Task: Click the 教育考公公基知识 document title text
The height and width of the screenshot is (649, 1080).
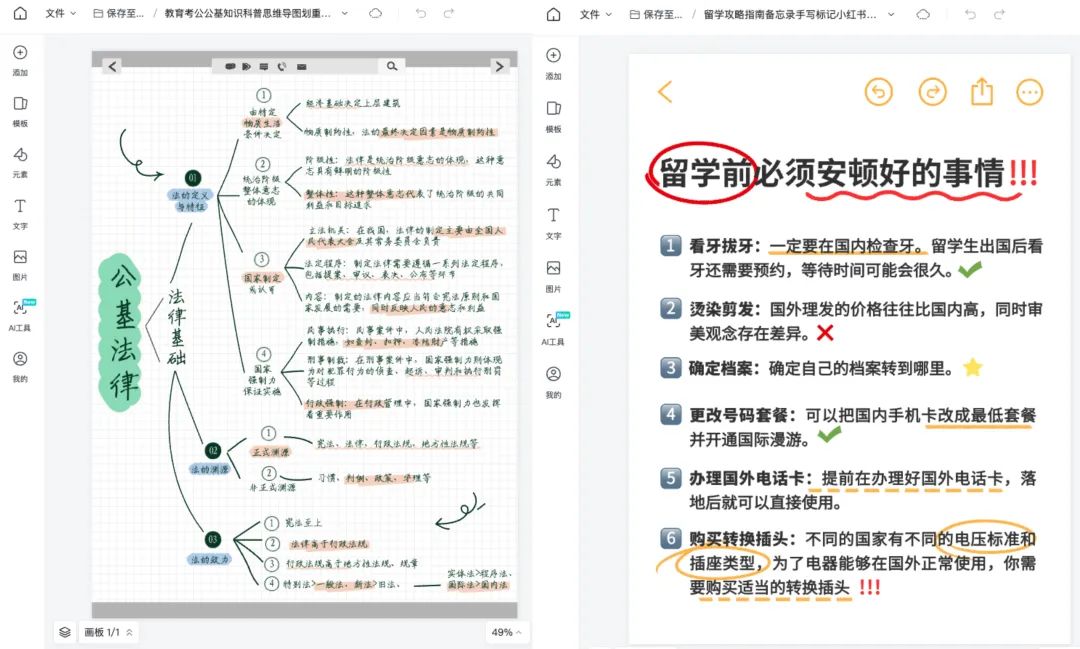Action: click(x=247, y=13)
